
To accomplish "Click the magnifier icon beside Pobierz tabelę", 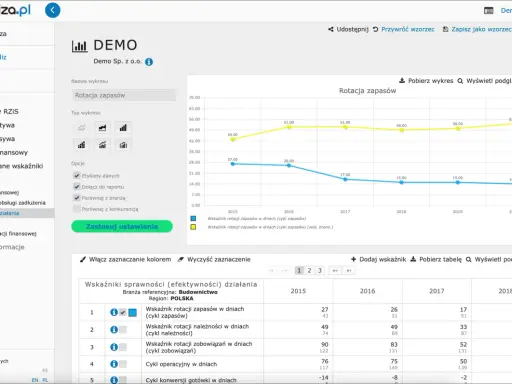I will [x=469, y=260].
